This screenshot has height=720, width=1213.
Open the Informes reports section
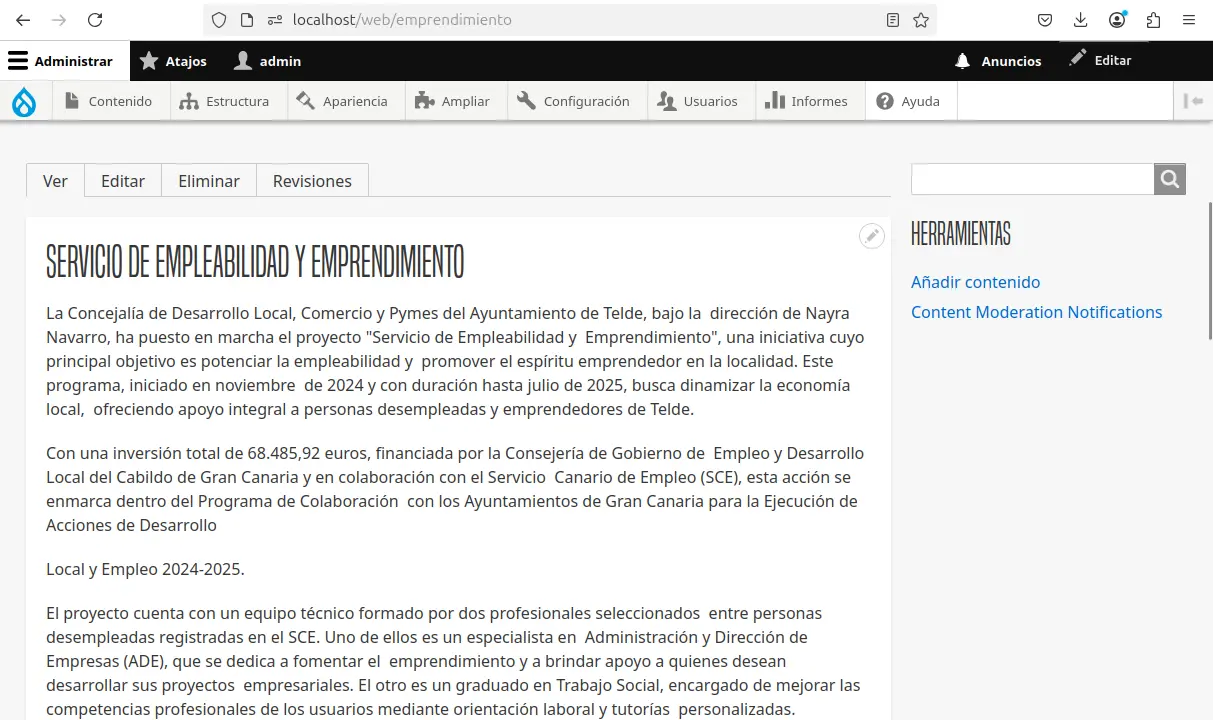point(808,100)
